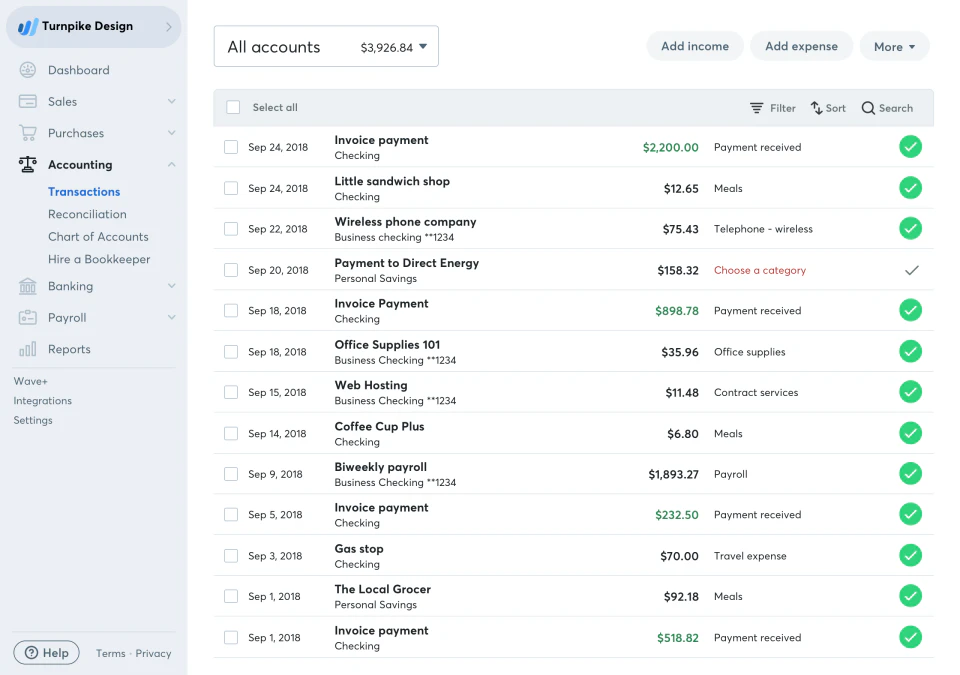Image resolution: width=960 pixels, height=675 pixels.
Task: Open Dashboard via its gauge icon
Action: tap(28, 70)
